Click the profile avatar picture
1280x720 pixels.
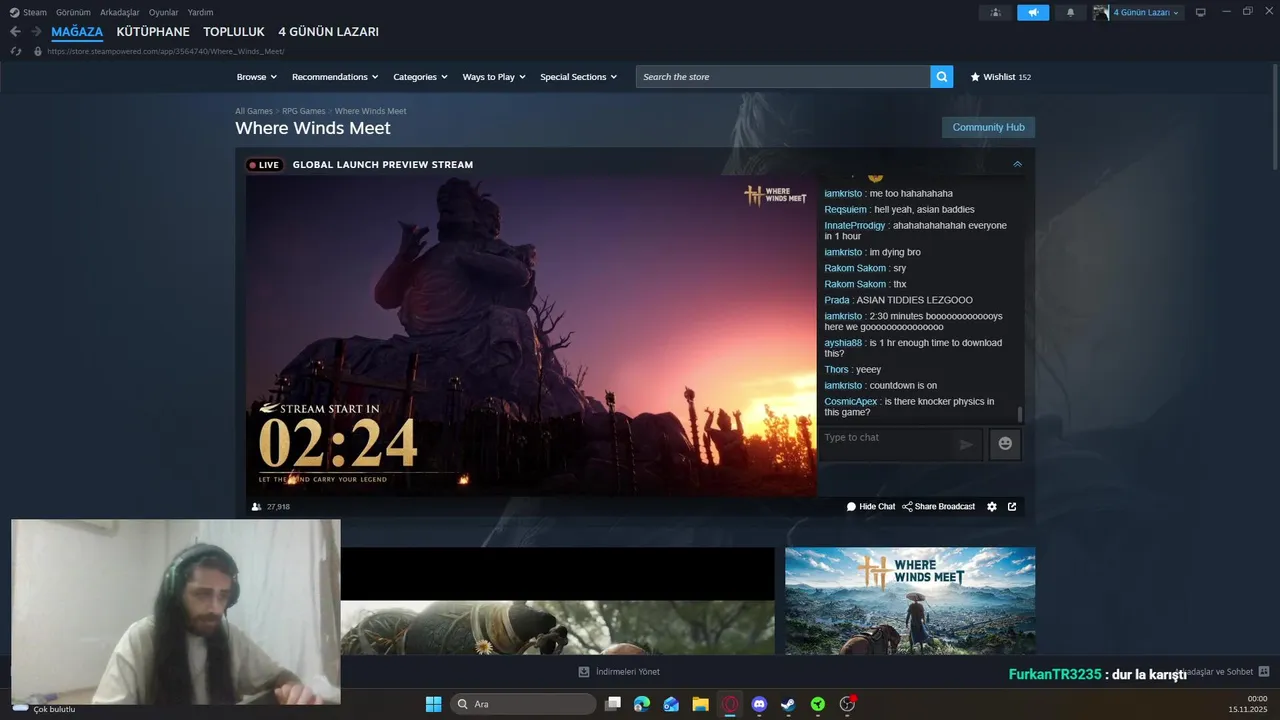(x=1101, y=13)
